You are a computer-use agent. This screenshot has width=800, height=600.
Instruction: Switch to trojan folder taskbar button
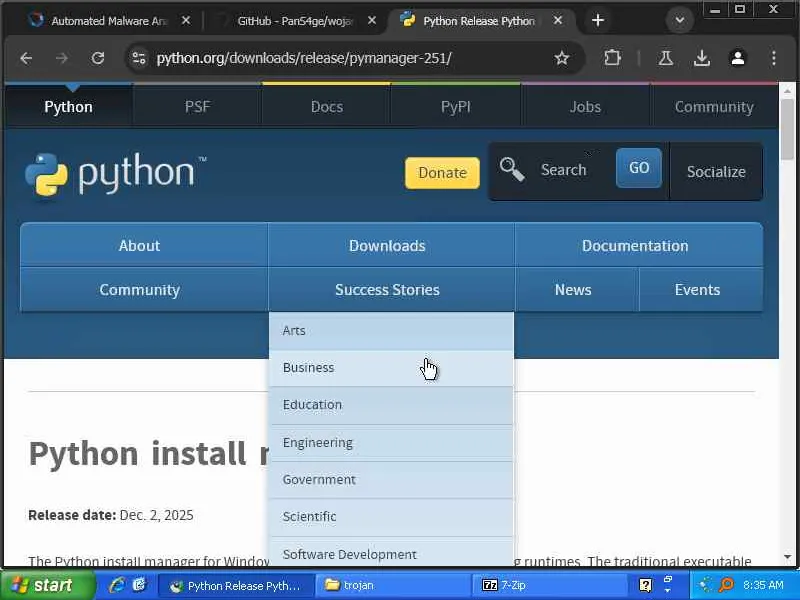point(391,585)
